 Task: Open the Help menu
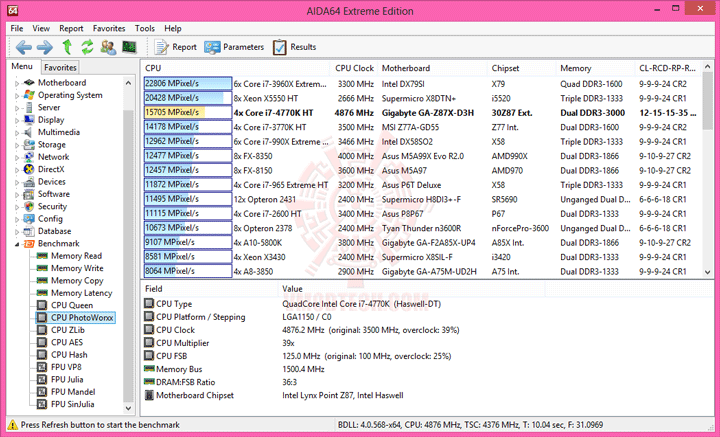click(x=173, y=28)
